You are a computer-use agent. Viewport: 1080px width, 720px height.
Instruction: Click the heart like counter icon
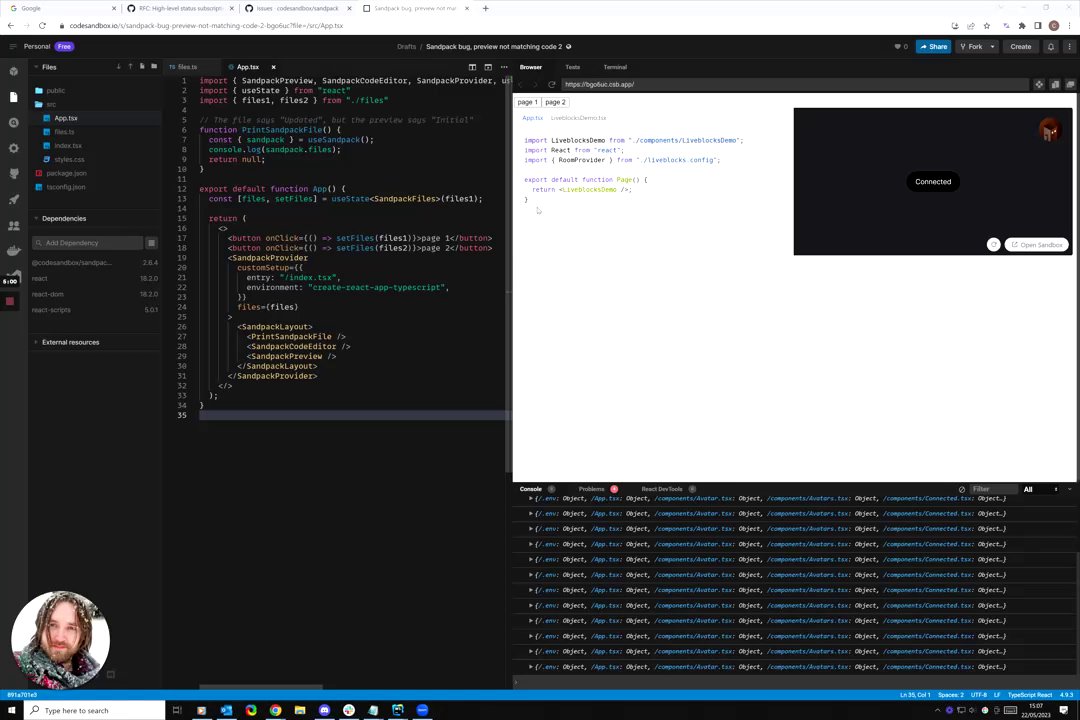[x=901, y=47]
